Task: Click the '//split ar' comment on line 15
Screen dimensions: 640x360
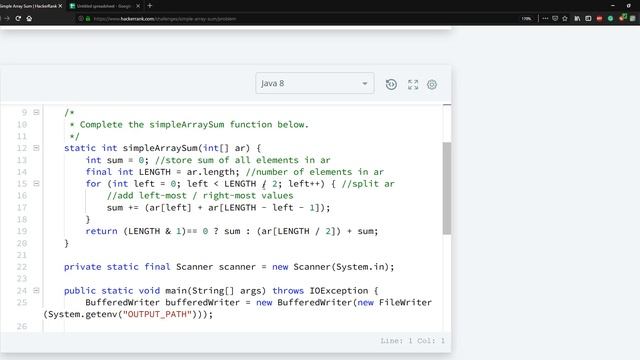Action: tap(368, 184)
